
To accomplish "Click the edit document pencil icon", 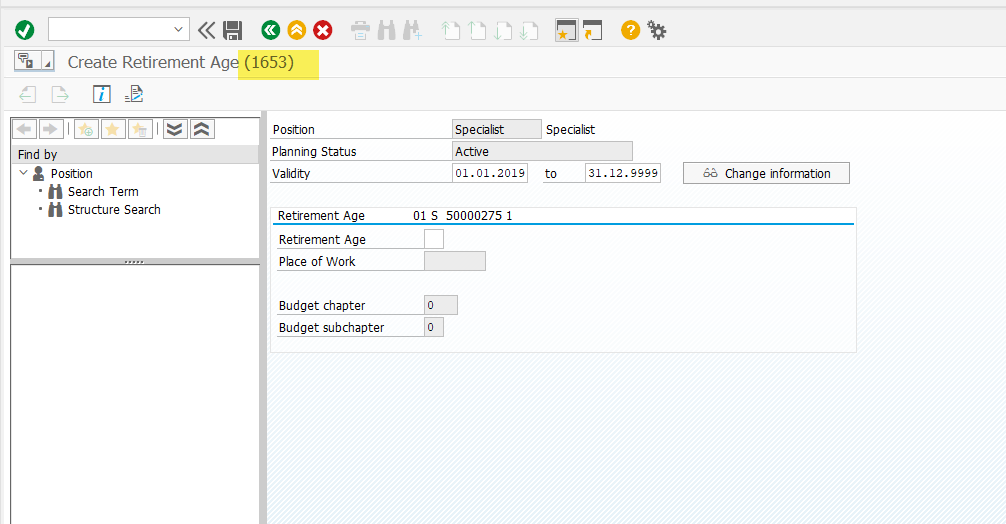I will (x=133, y=94).
